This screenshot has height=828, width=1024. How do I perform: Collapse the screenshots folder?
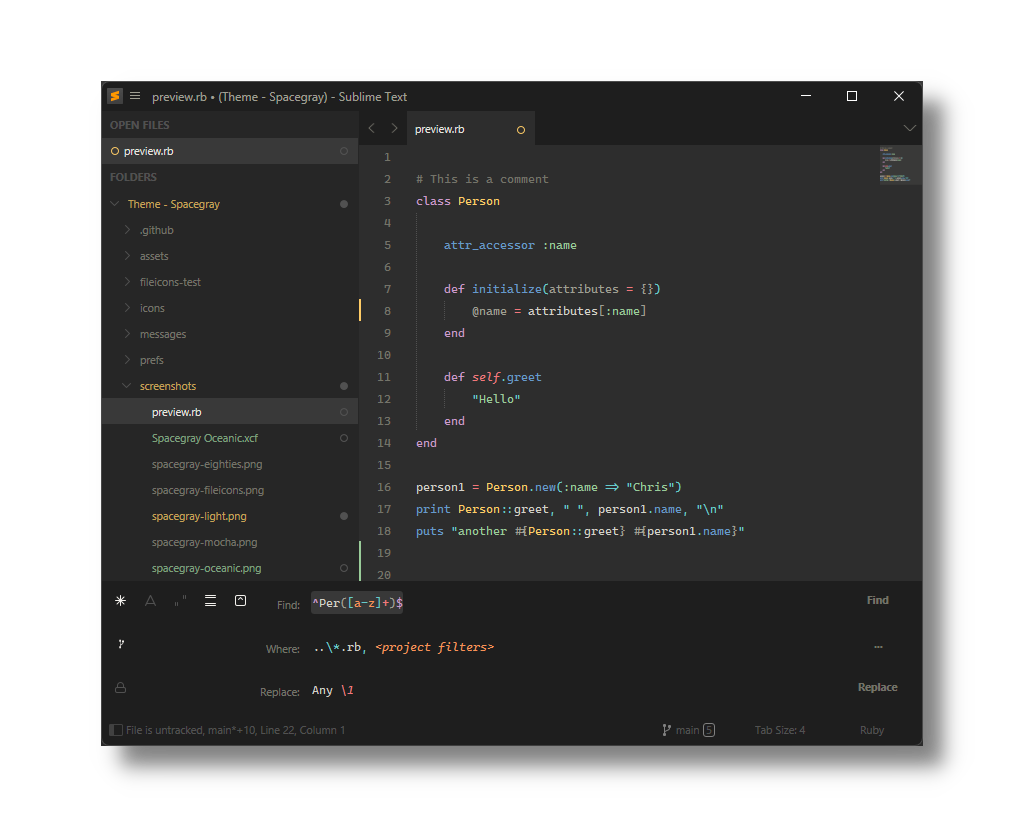point(127,386)
